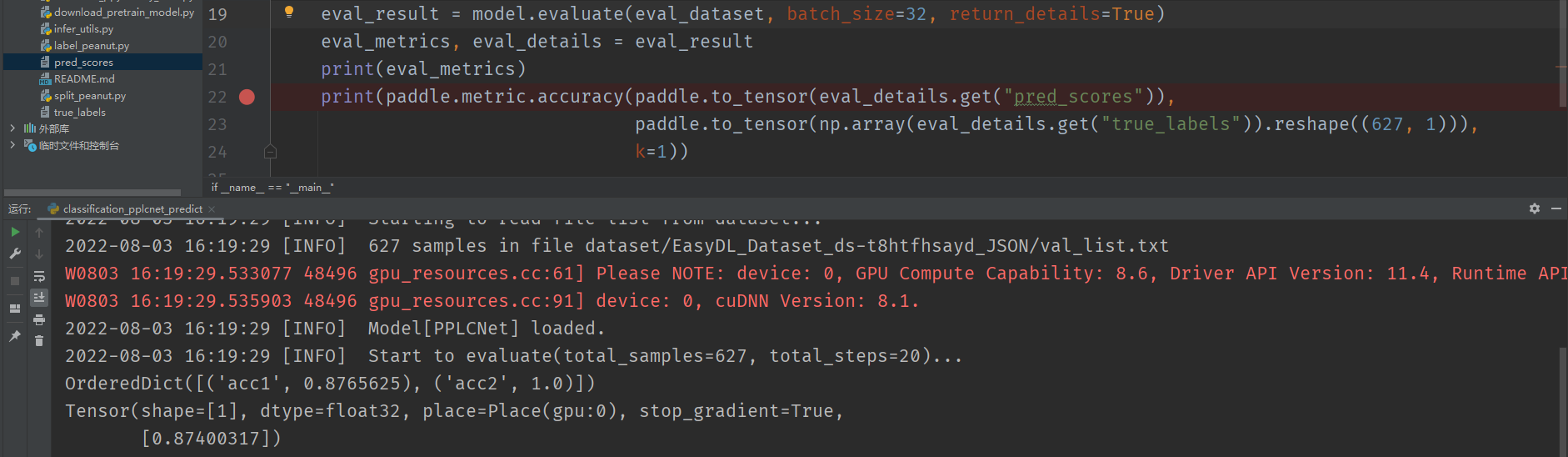The image size is (1568, 457).
Task: Select the classification_pplcnet_predict run tab
Action: [x=132, y=209]
